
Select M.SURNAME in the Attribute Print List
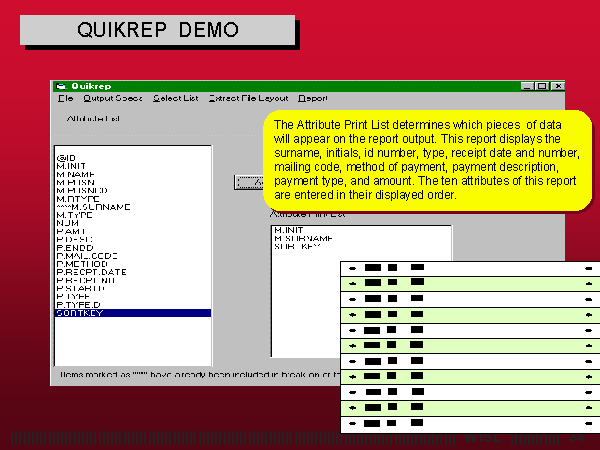point(301,238)
